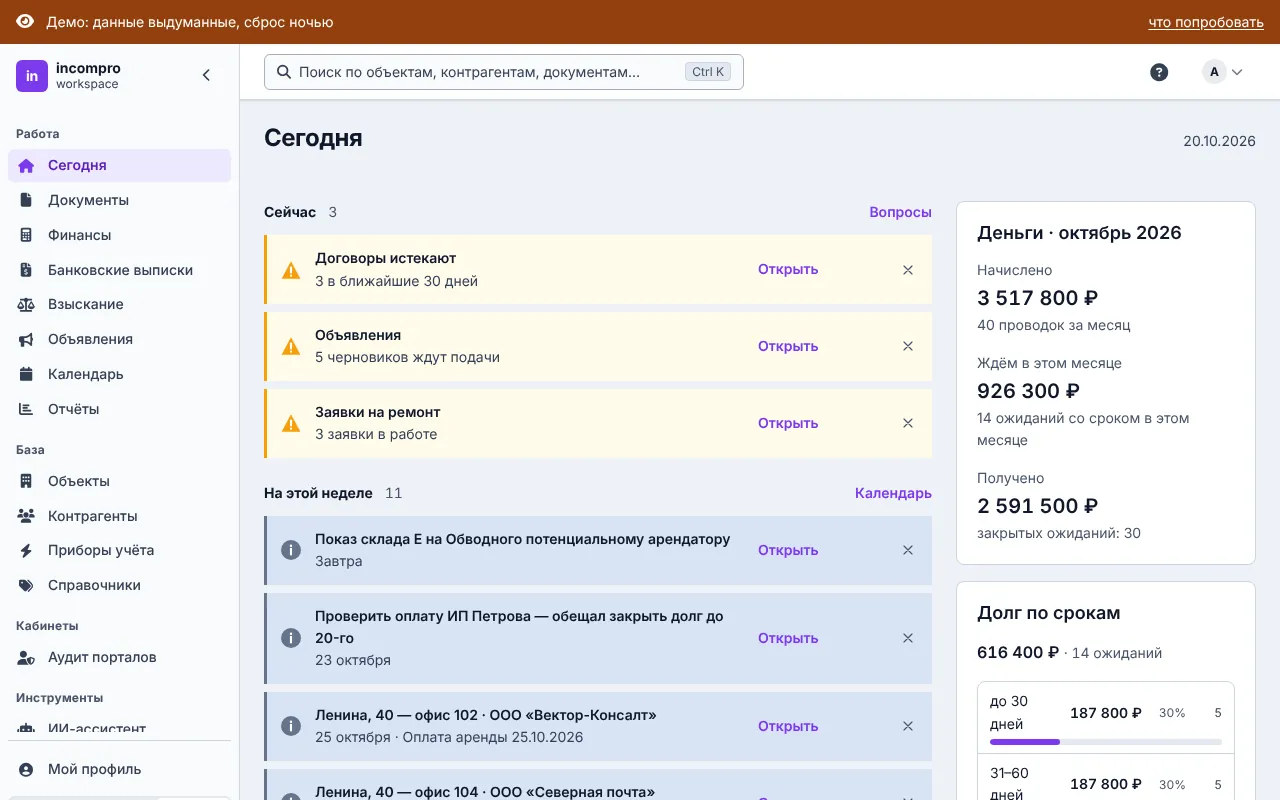
Task: Click the Взыскание scales icon
Action: pos(27,304)
